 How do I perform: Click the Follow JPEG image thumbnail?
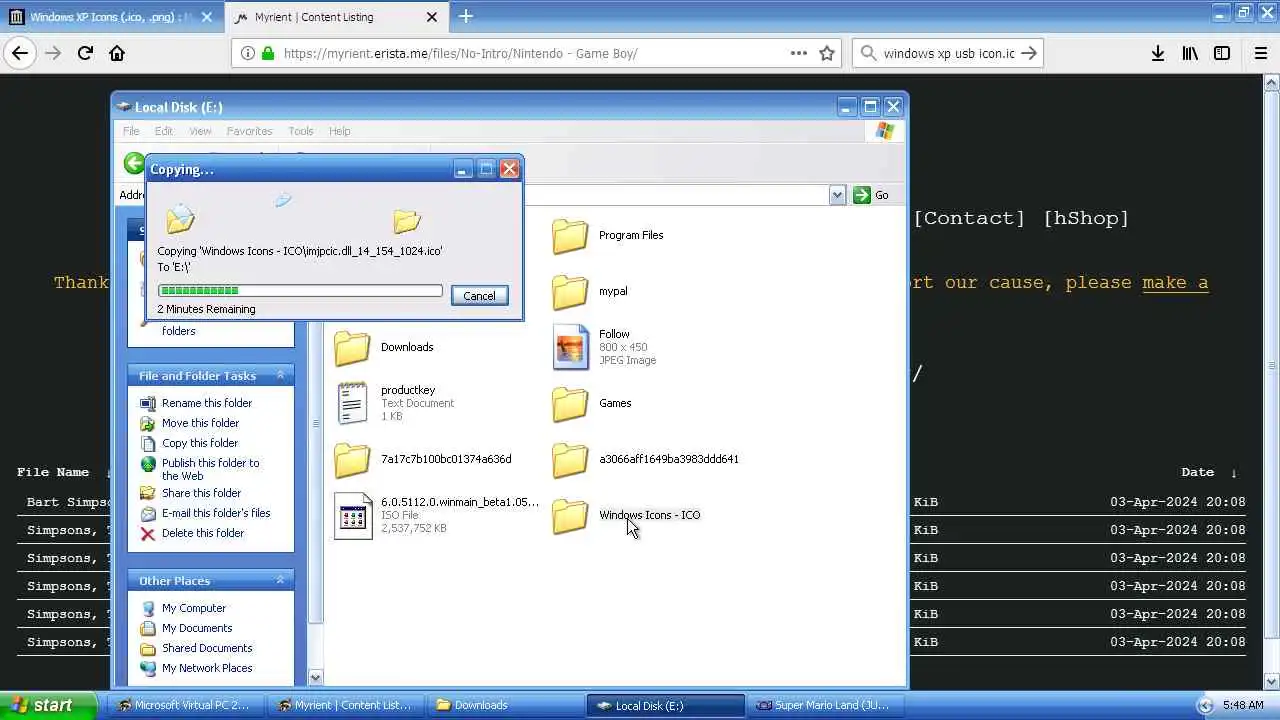coord(570,347)
